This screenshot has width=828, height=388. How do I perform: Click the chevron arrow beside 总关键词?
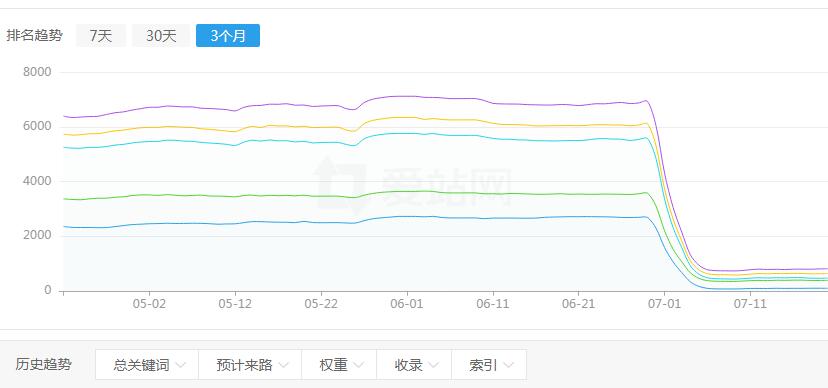tap(181, 365)
